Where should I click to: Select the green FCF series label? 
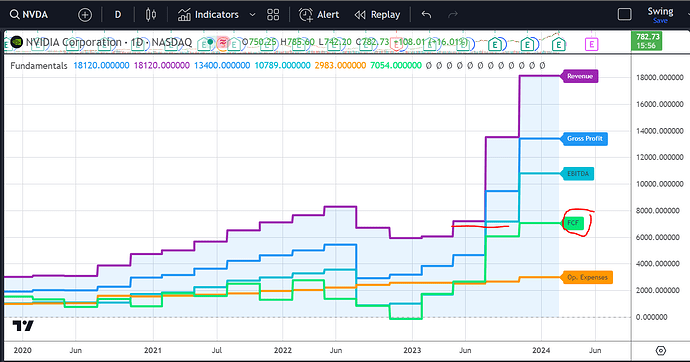(x=573, y=223)
